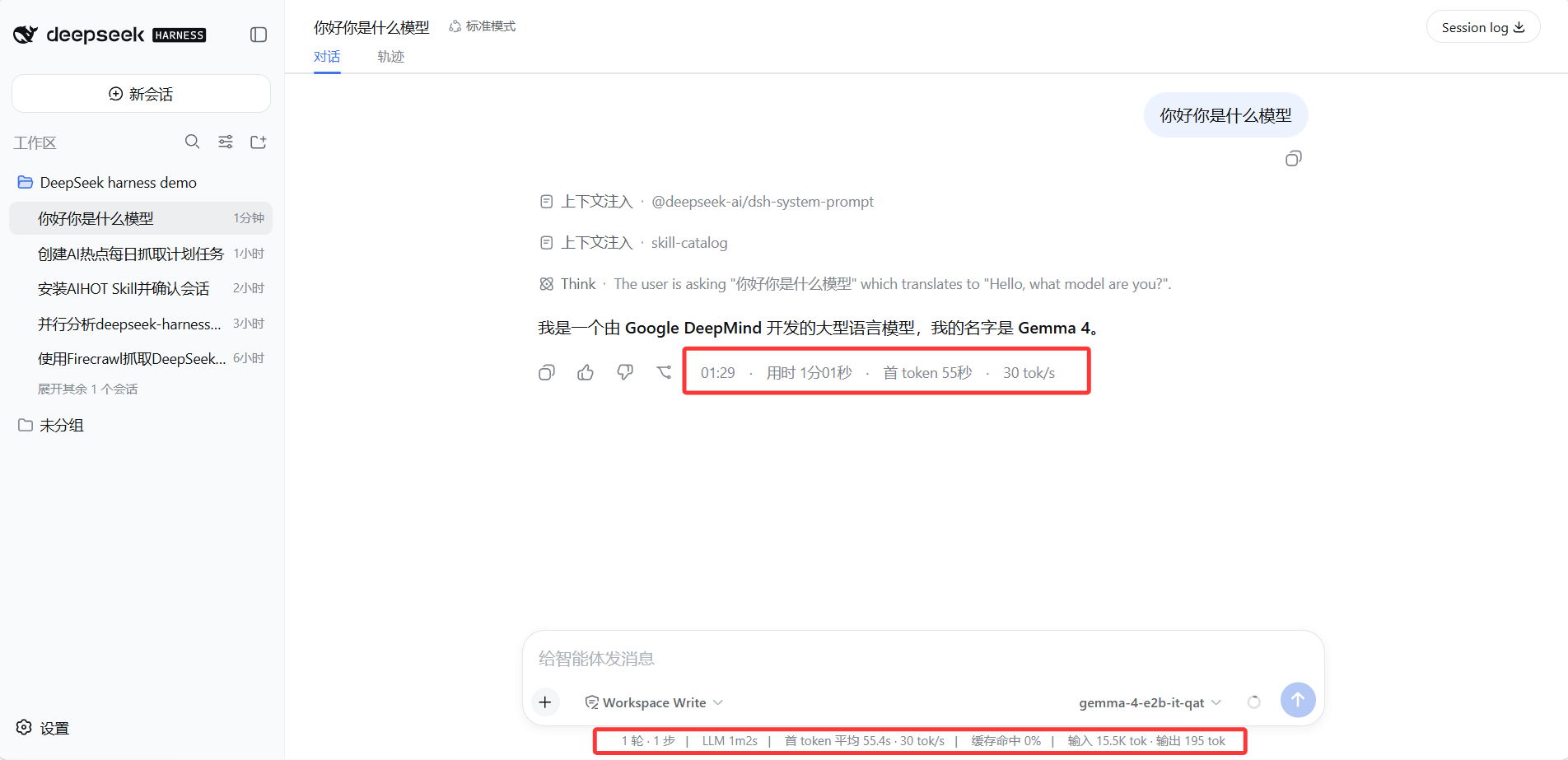Copy the user message bubble icon
The height and width of the screenshot is (760, 1568).
[x=1294, y=158]
